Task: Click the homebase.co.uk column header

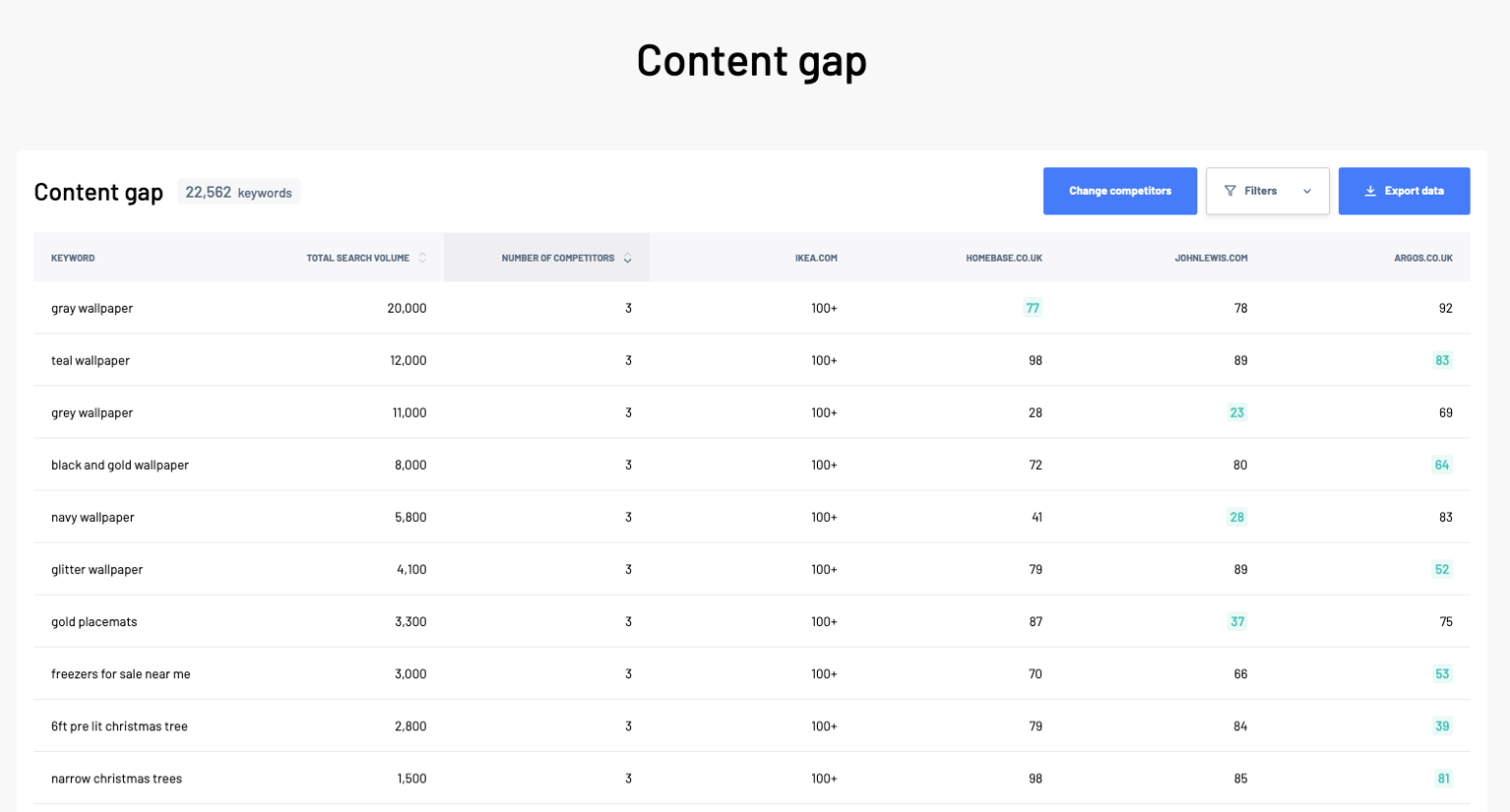Action: click(x=1006, y=258)
